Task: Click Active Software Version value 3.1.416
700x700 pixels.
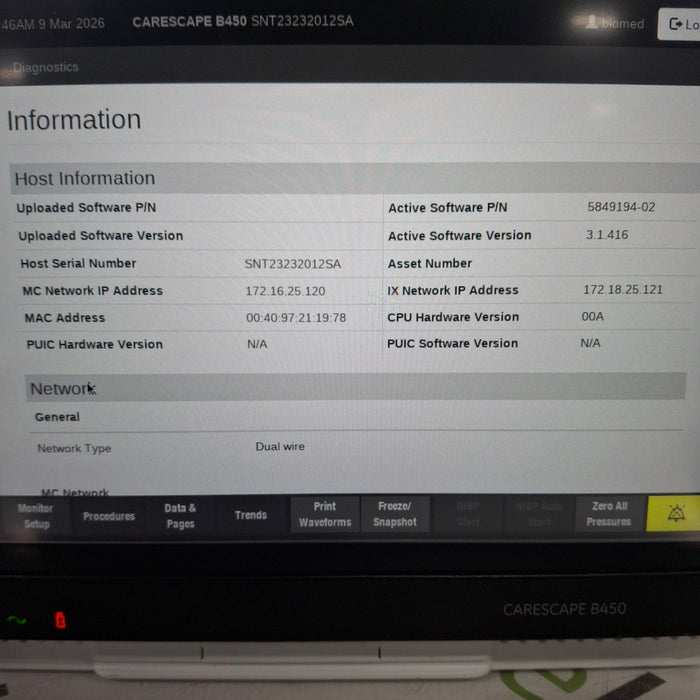Action: pos(607,235)
